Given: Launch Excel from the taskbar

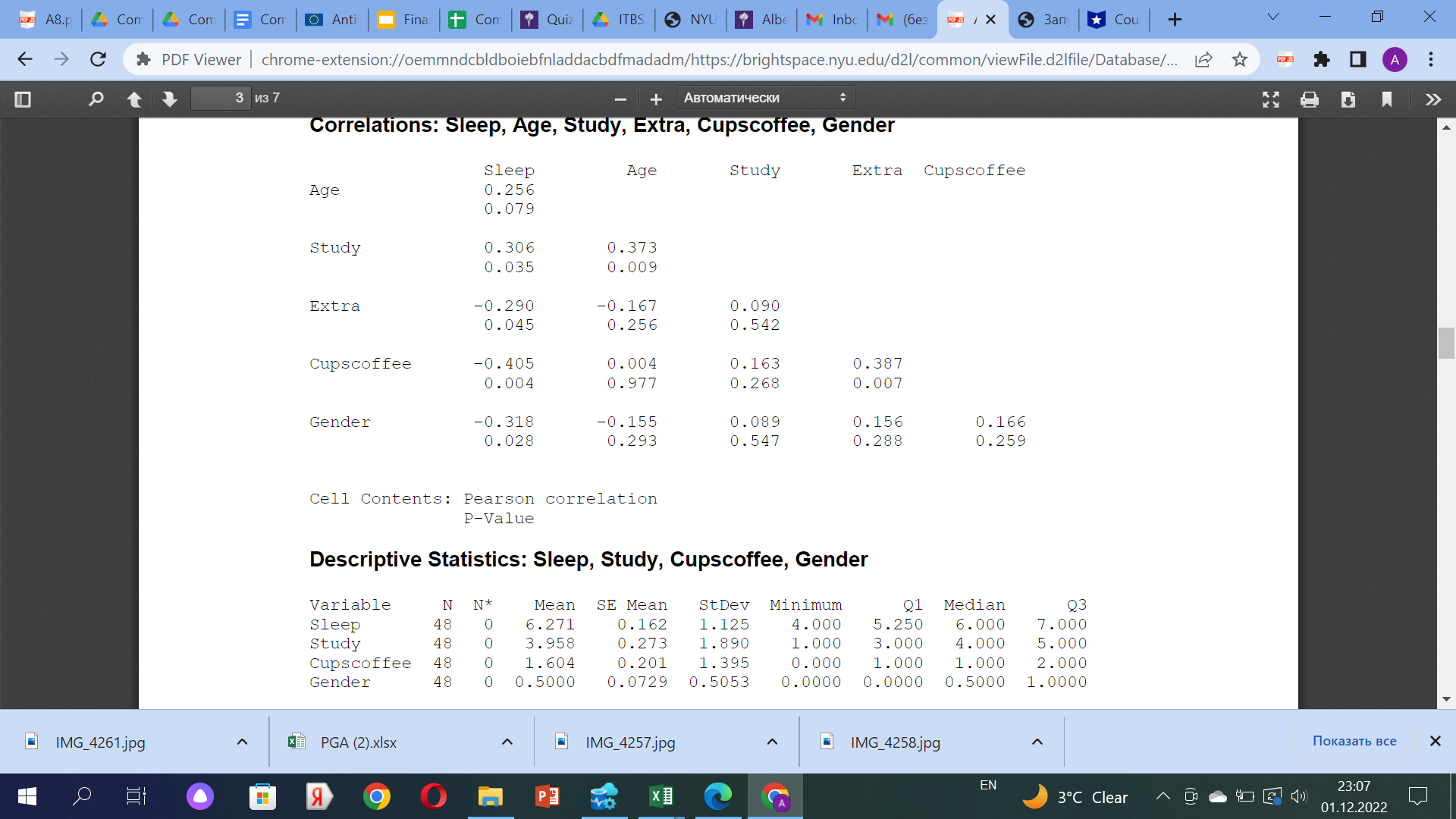Looking at the screenshot, I should (661, 797).
